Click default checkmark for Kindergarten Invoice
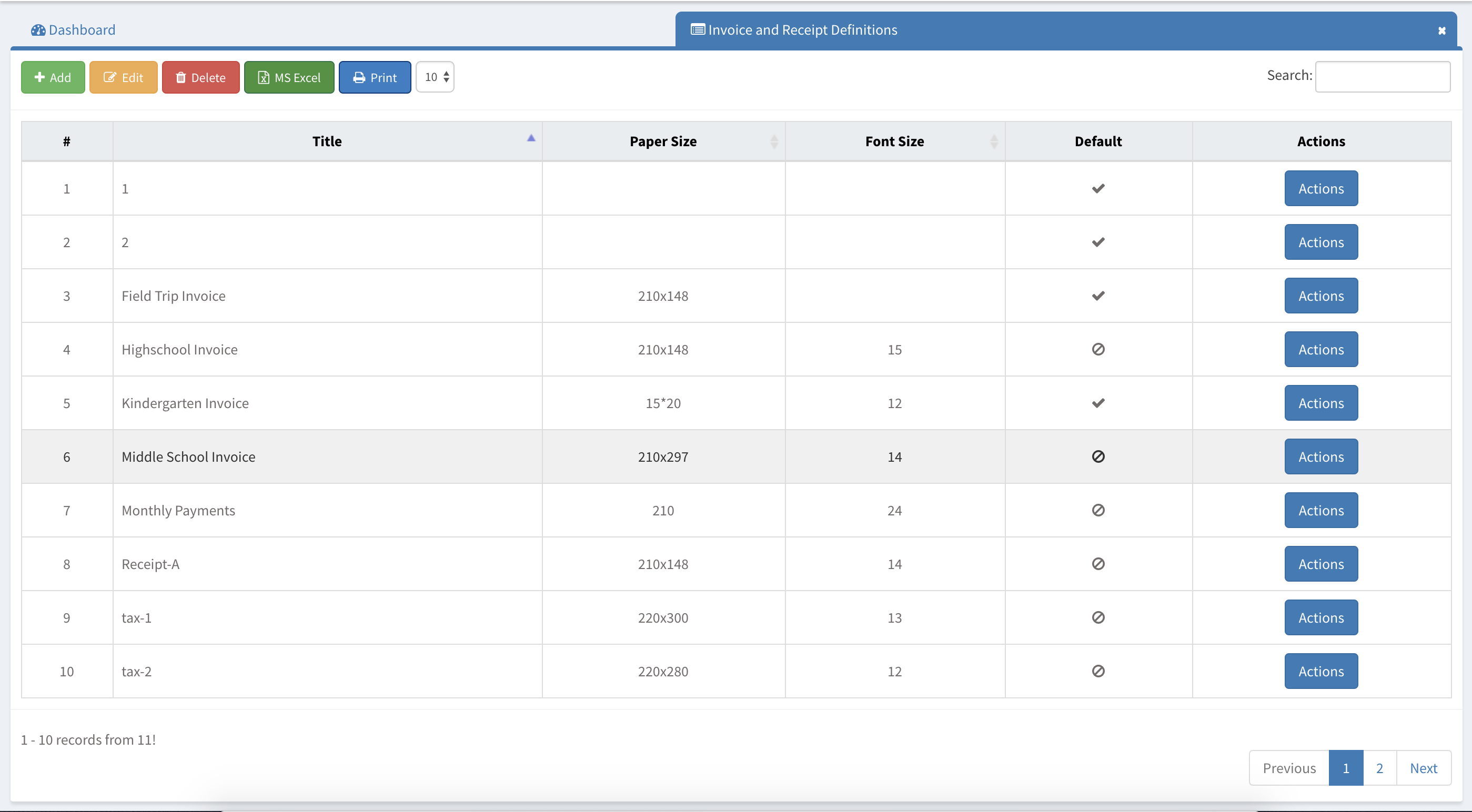 point(1098,403)
